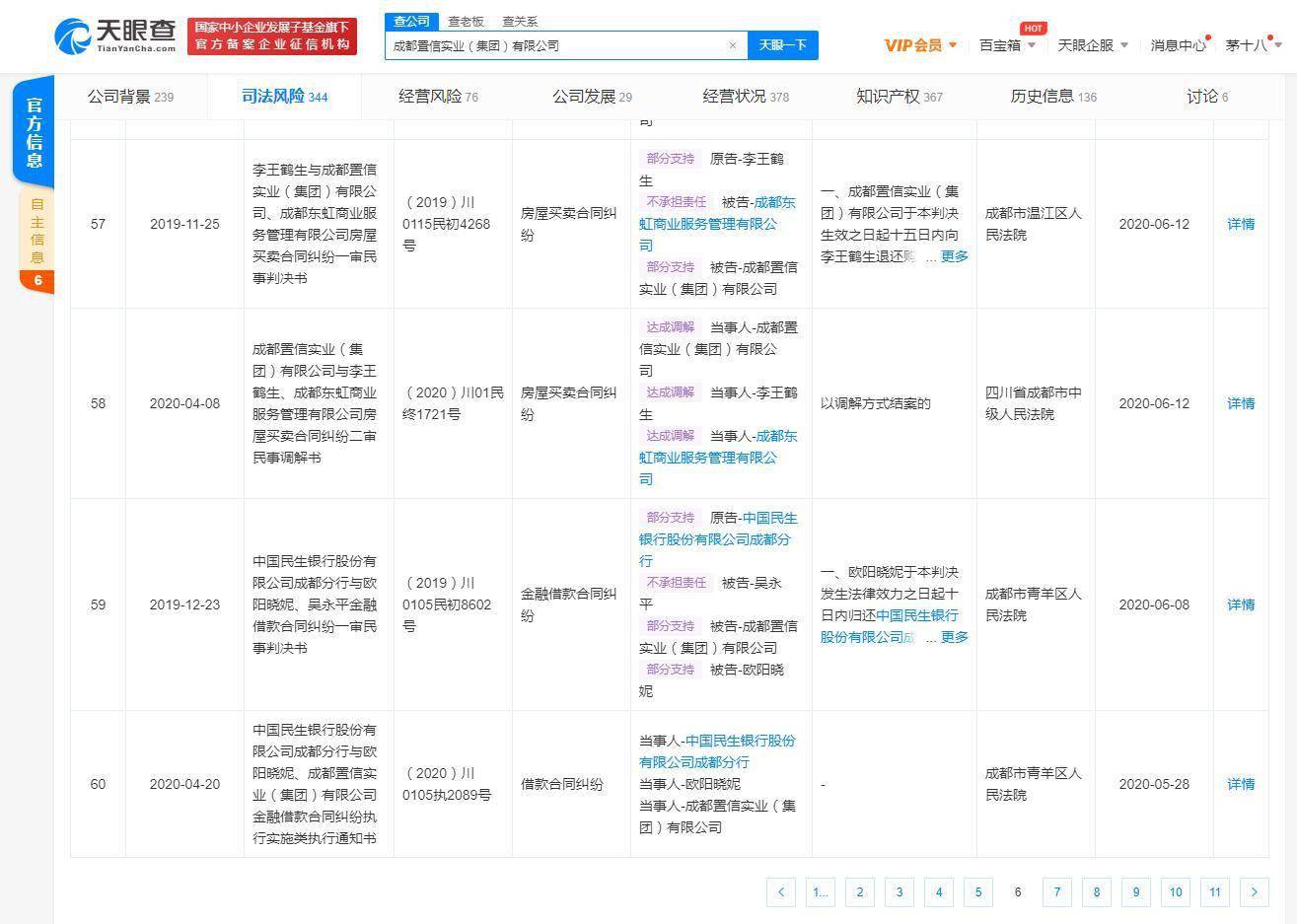The height and width of the screenshot is (924, 1297).
Task: Go to page 9
Action: point(1135,891)
